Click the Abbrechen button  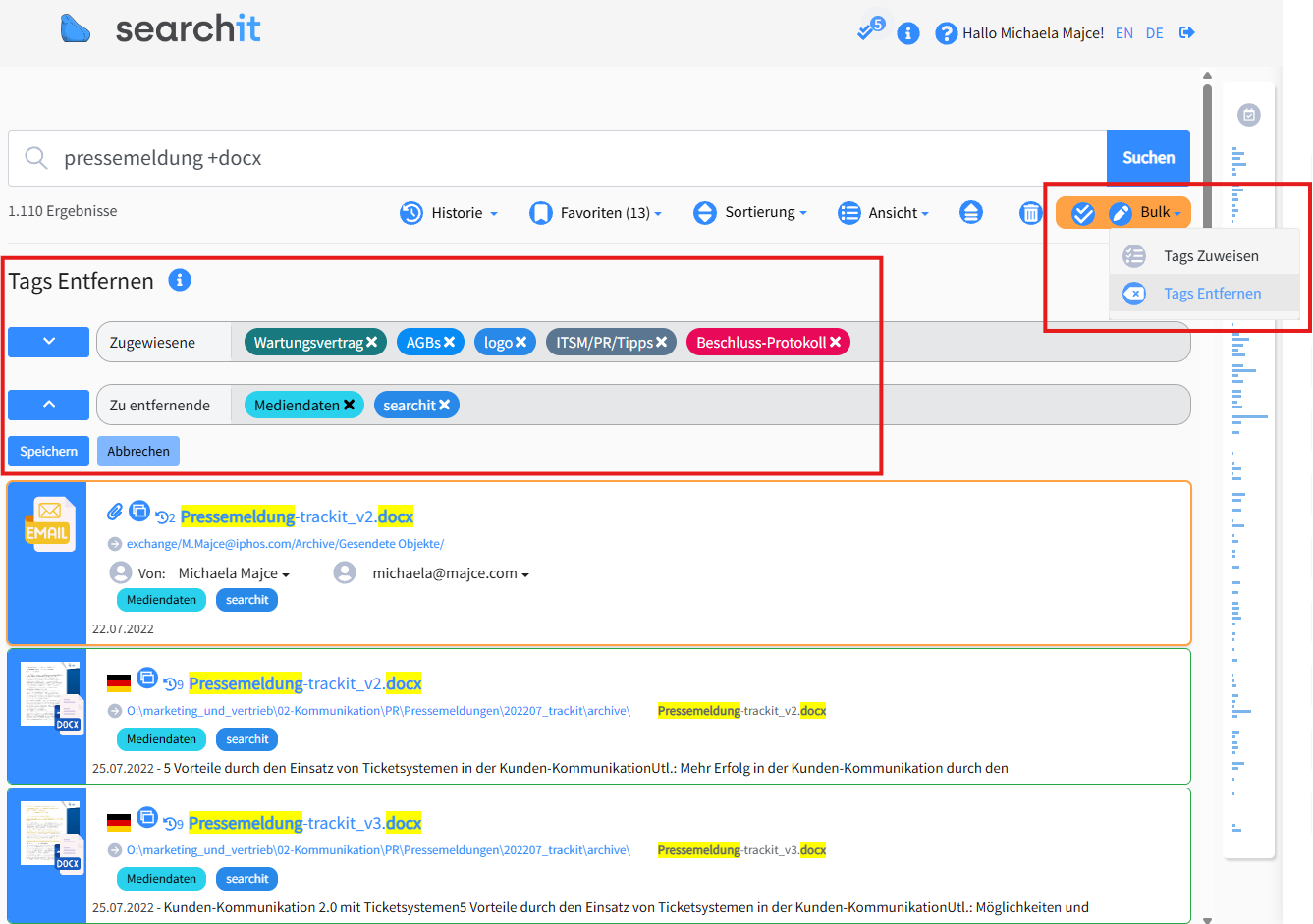click(x=138, y=451)
